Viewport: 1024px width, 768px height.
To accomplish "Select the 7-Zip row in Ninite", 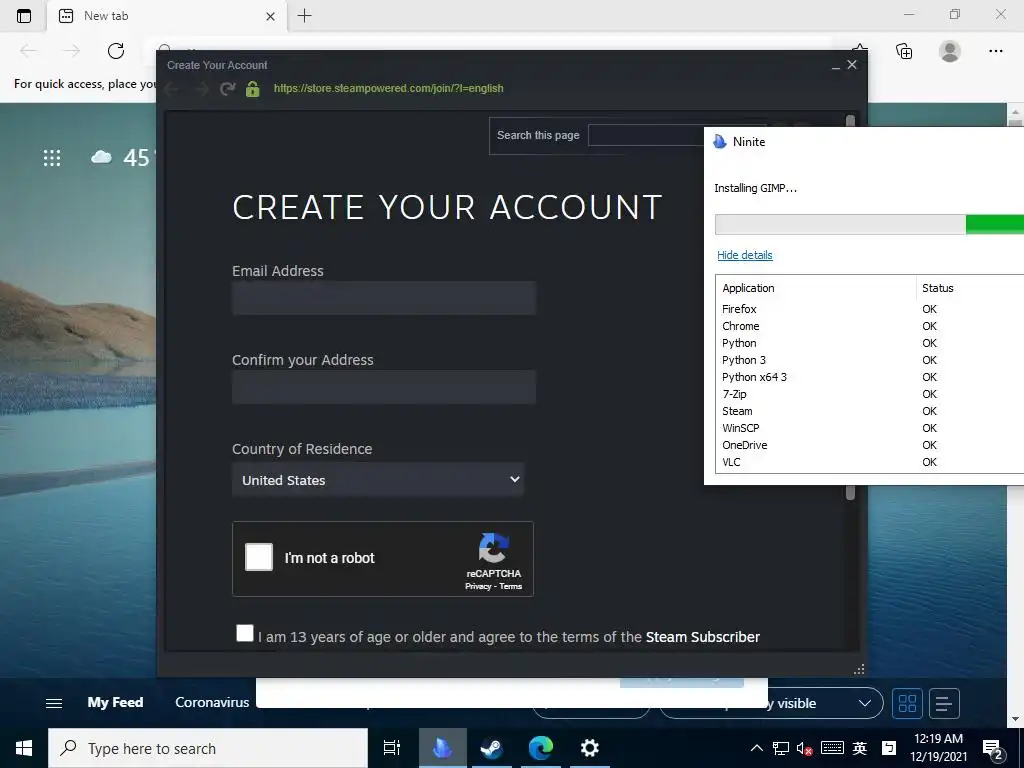I will pyautogui.click(x=870, y=394).
